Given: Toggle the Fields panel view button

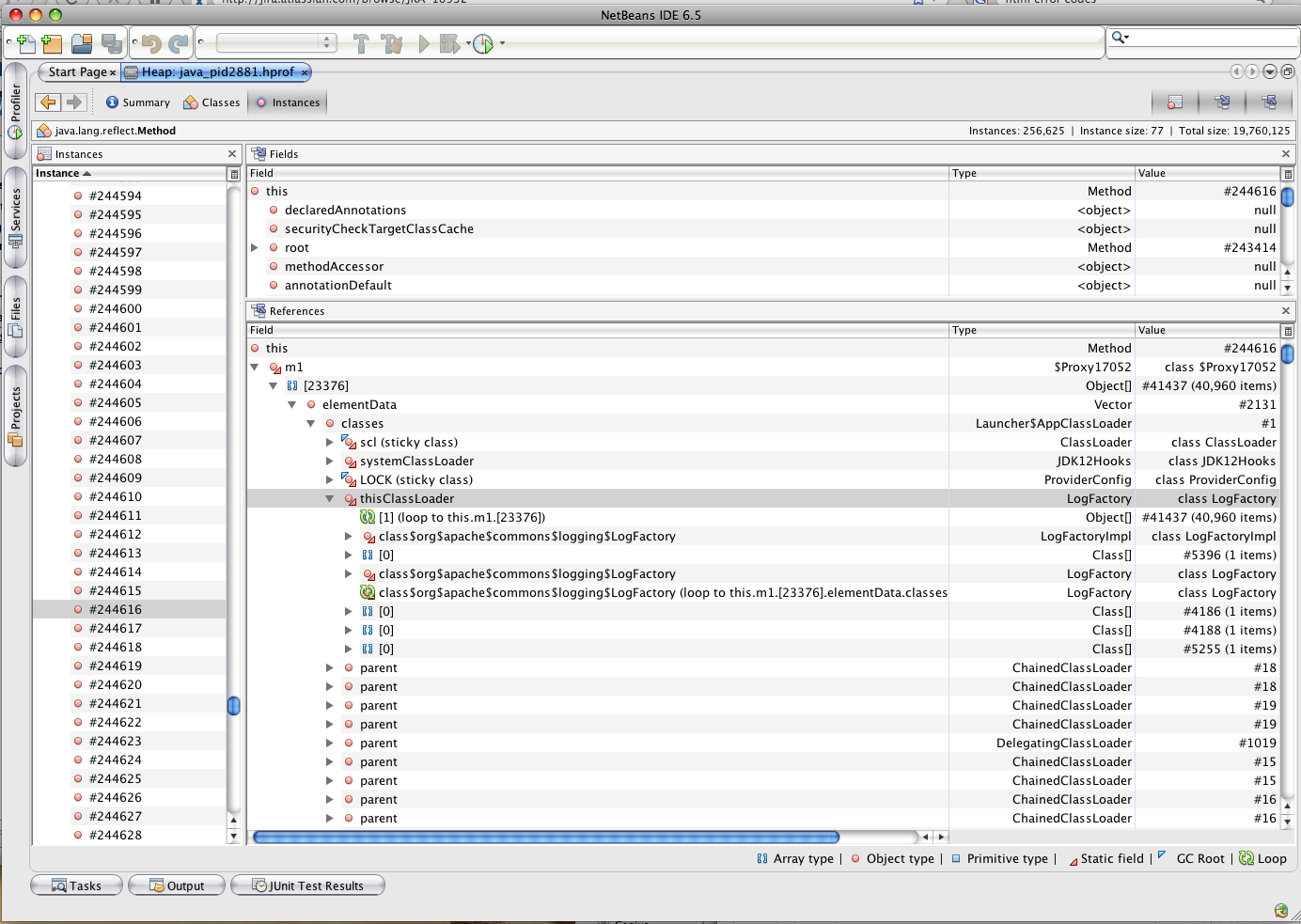Looking at the screenshot, I should pos(1222,102).
